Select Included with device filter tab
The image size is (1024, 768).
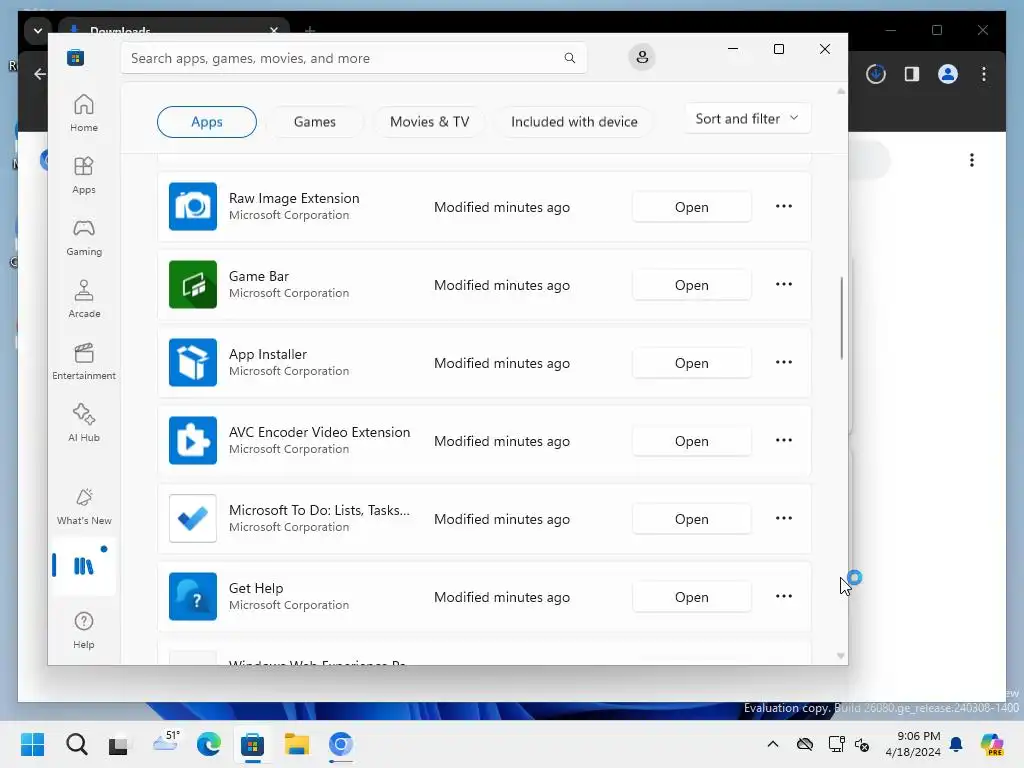pyautogui.click(x=574, y=121)
